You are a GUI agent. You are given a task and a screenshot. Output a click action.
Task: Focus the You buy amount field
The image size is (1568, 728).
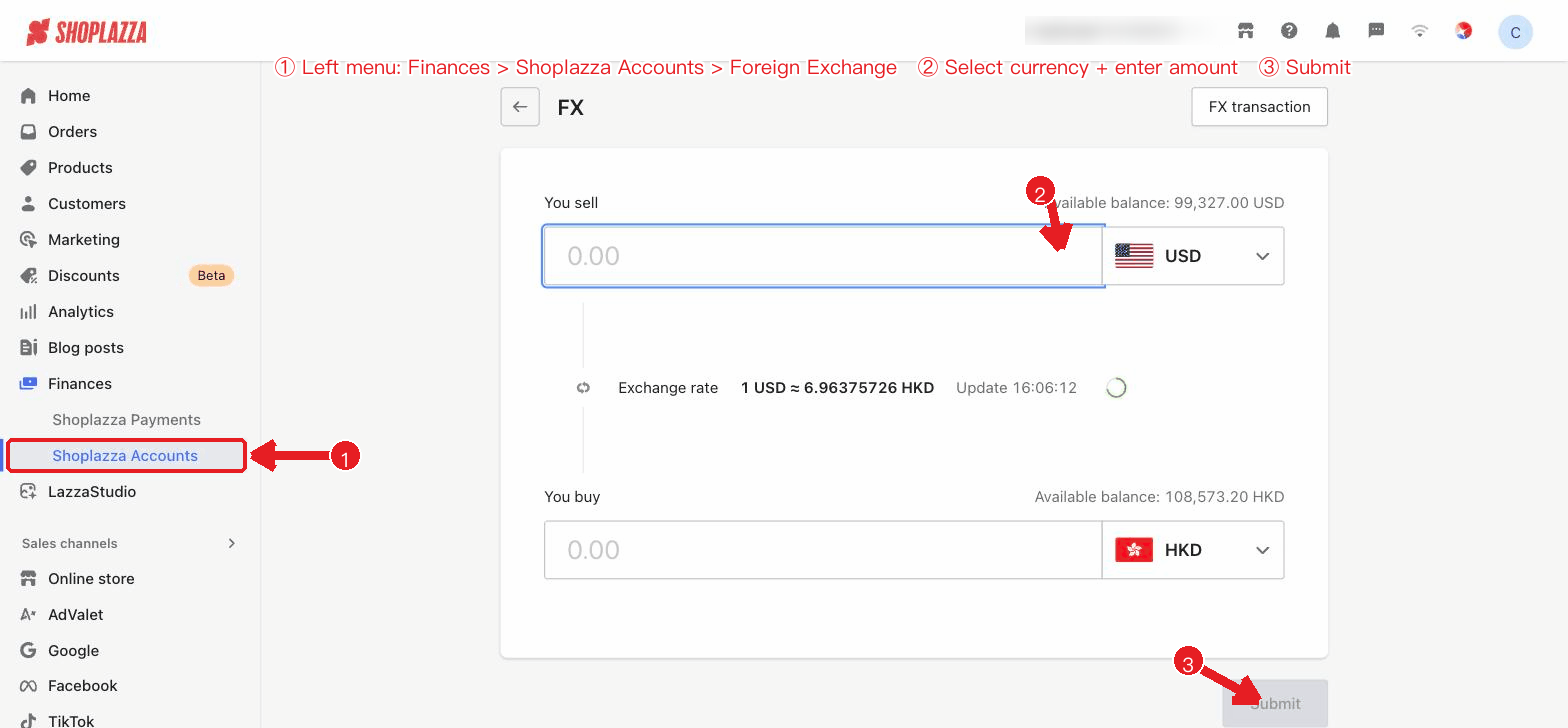click(823, 550)
